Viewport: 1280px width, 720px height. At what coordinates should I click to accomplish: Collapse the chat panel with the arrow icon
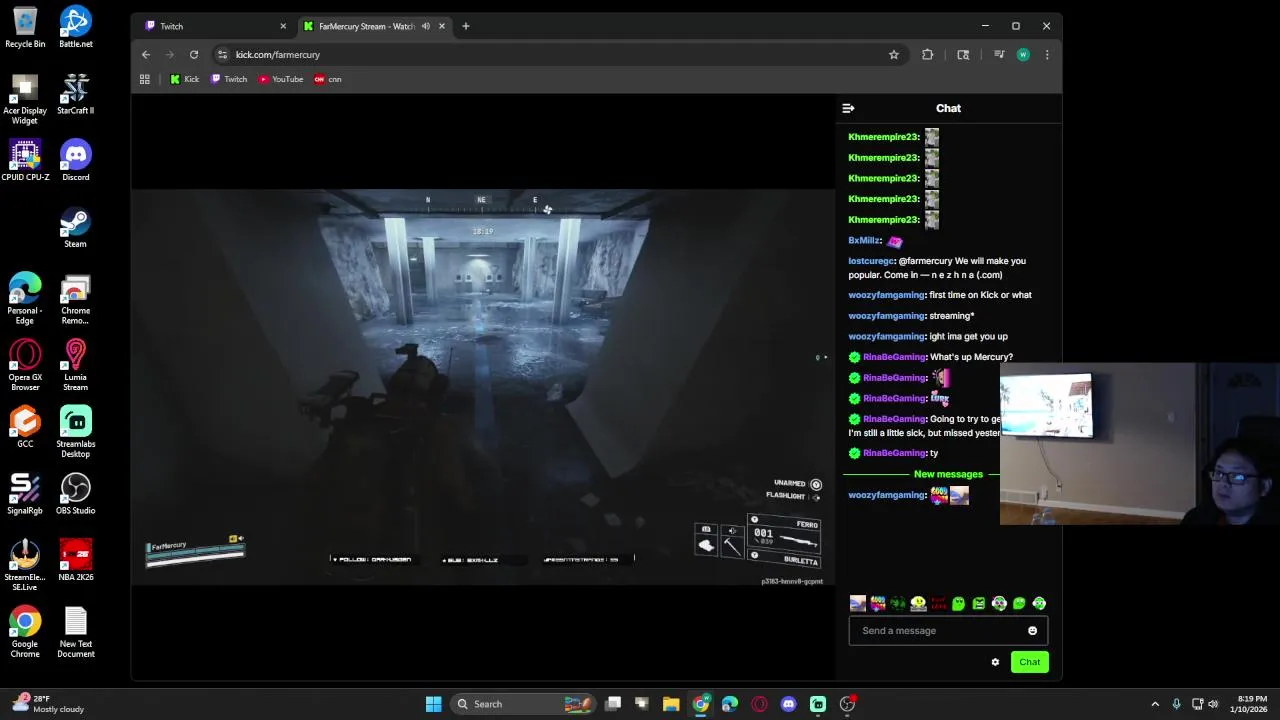click(848, 108)
